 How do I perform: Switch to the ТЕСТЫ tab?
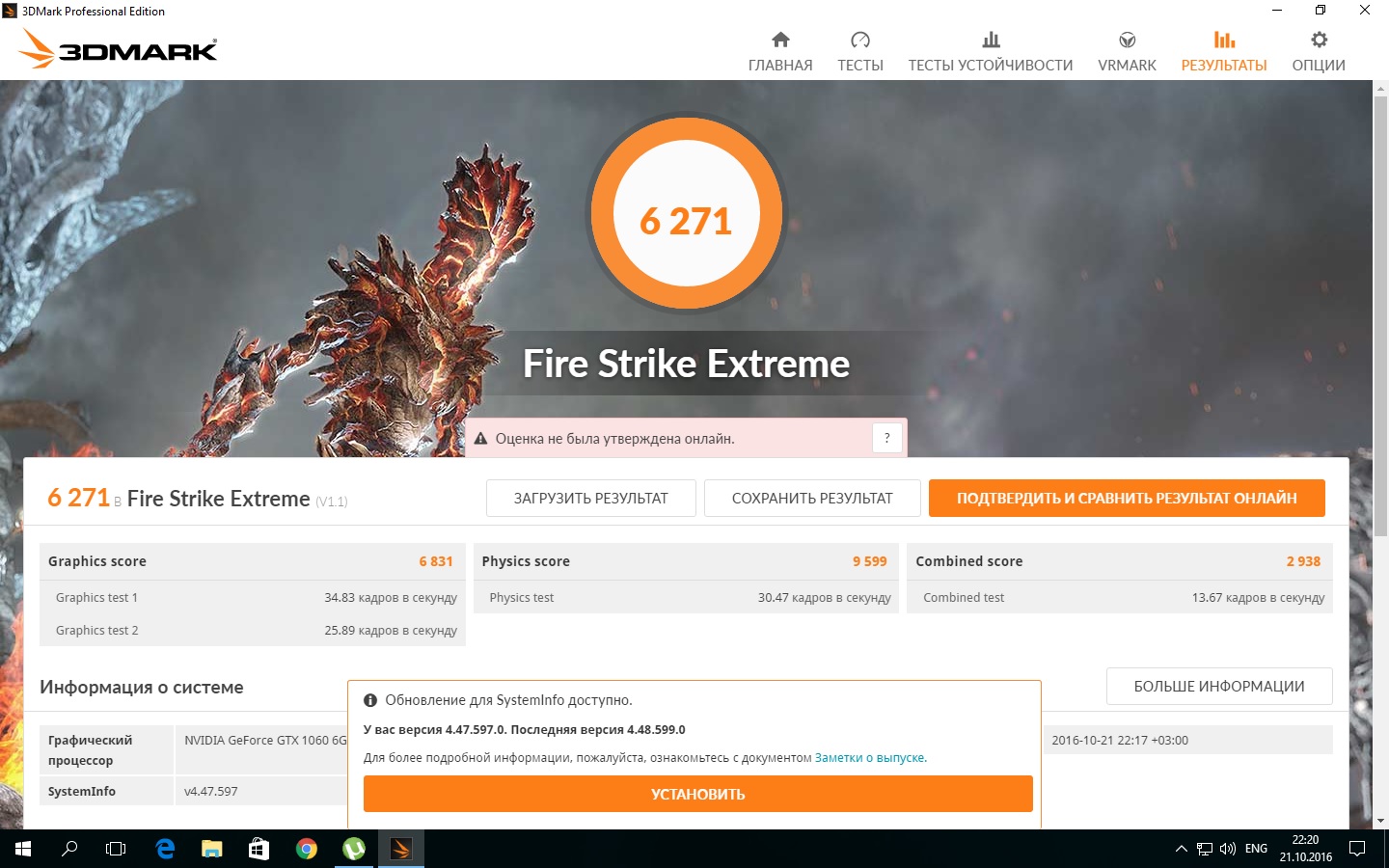(860, 66)
